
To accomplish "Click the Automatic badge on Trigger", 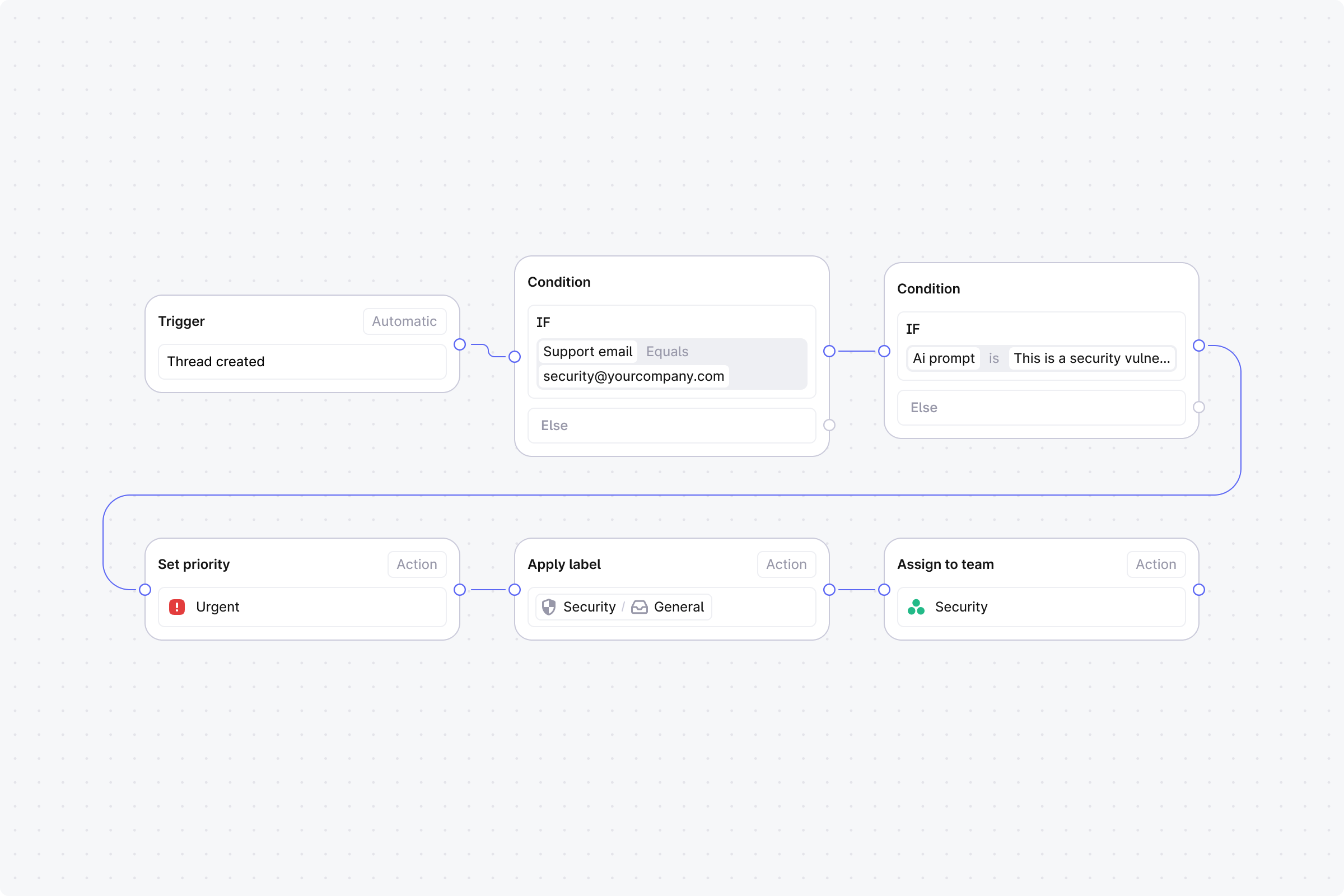I will click(404, 321).
